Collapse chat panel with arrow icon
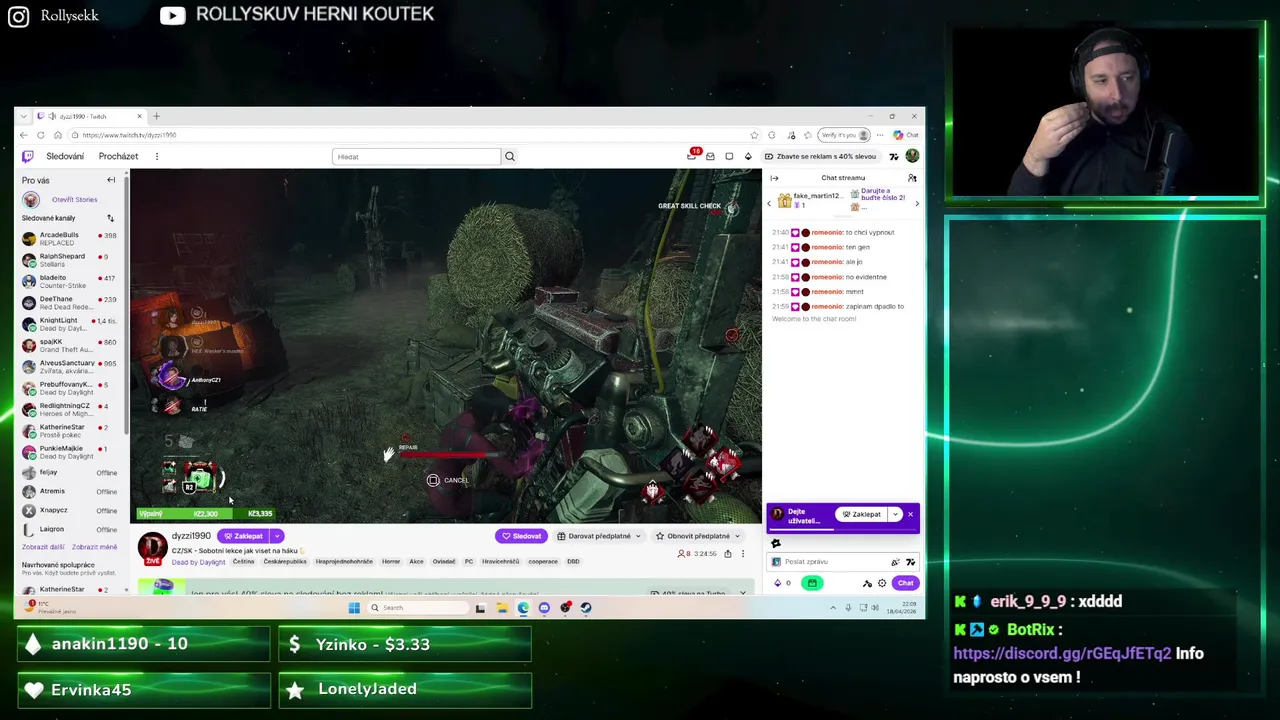The height and width of the screenshot is (720, 1280). tap(774, 178)
